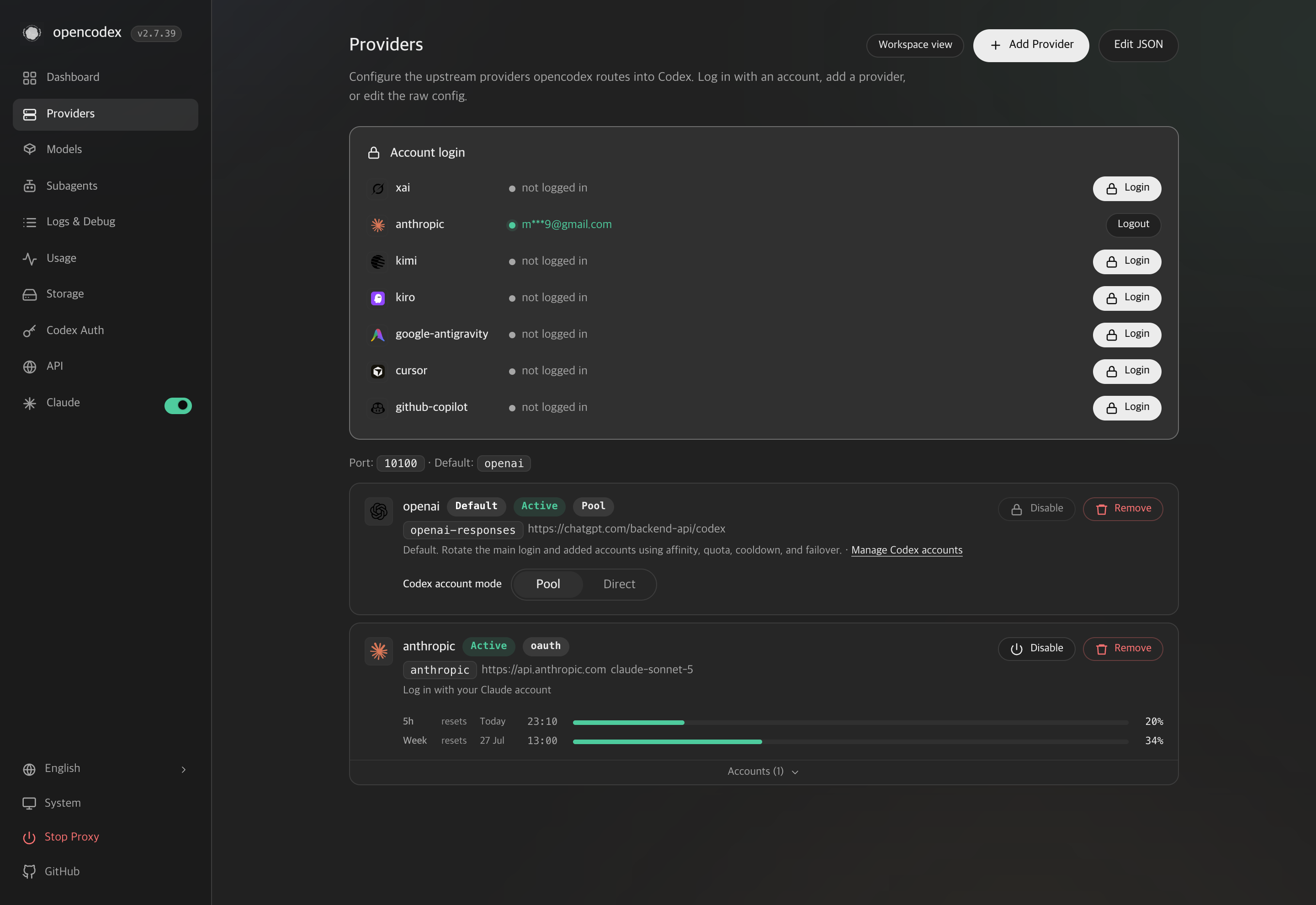Screen dimensions: 1316x905
Task: Log in to kimi account
Action: click(x=1127, y=261)
